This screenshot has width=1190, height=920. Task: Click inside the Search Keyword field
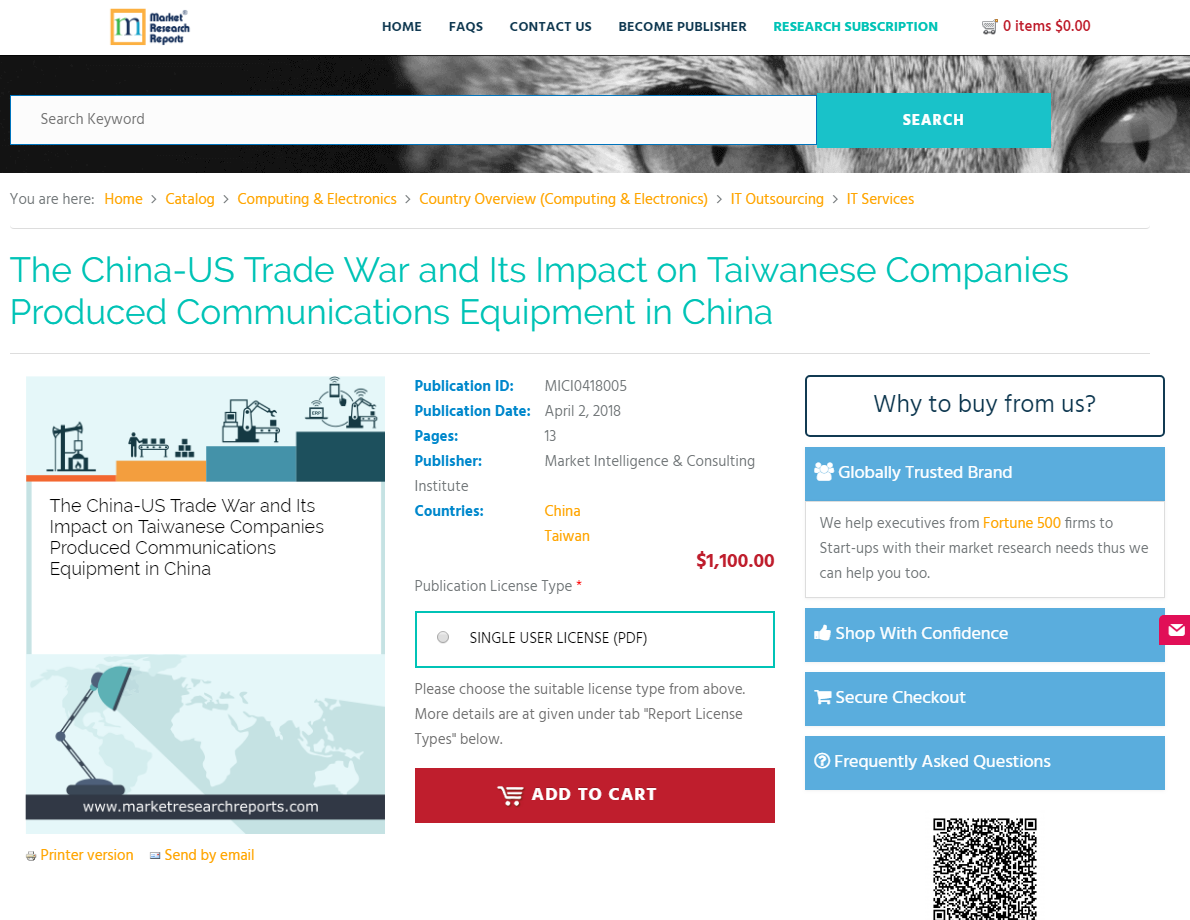coord(413,120)
